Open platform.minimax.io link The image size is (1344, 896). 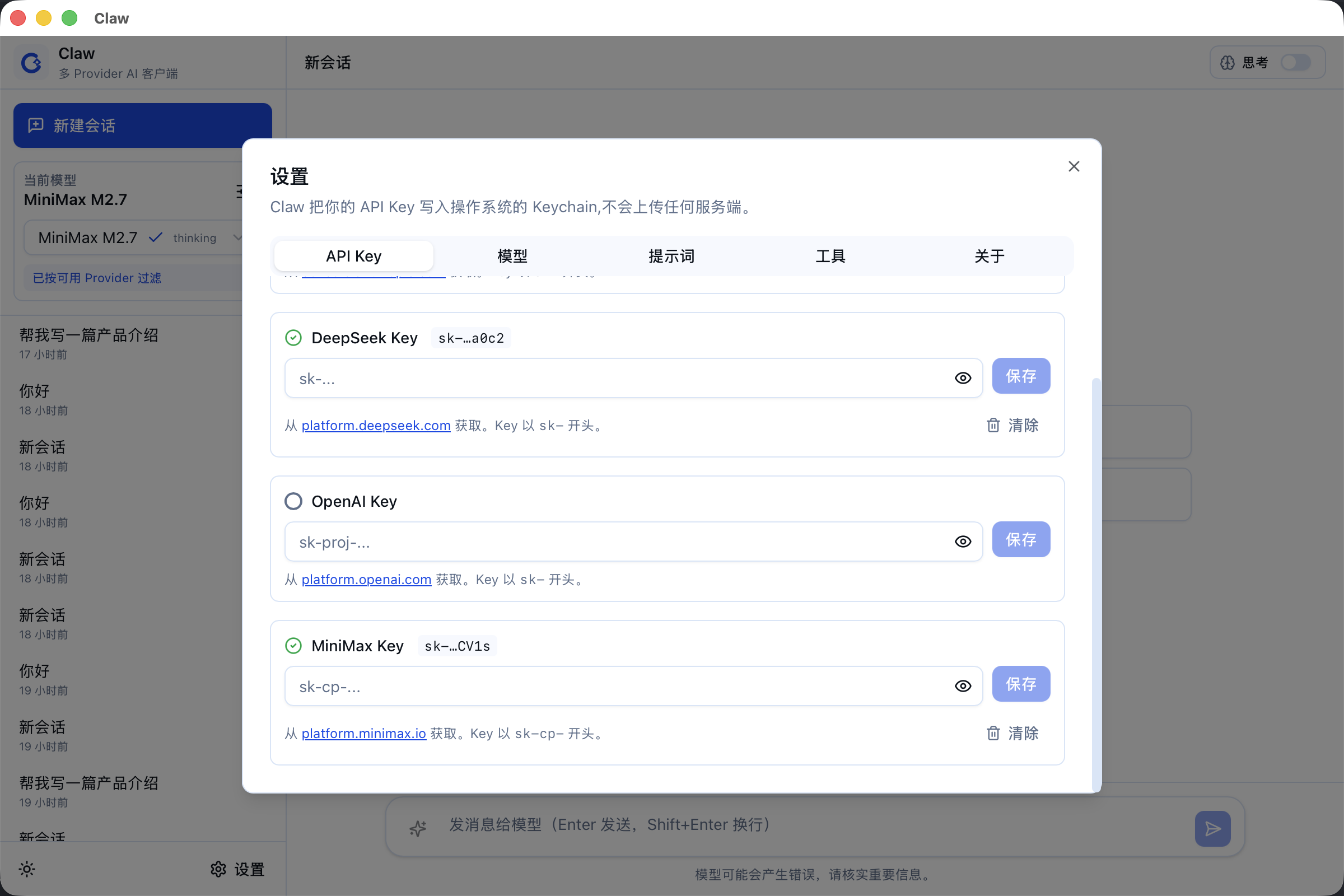click(364, 733)
